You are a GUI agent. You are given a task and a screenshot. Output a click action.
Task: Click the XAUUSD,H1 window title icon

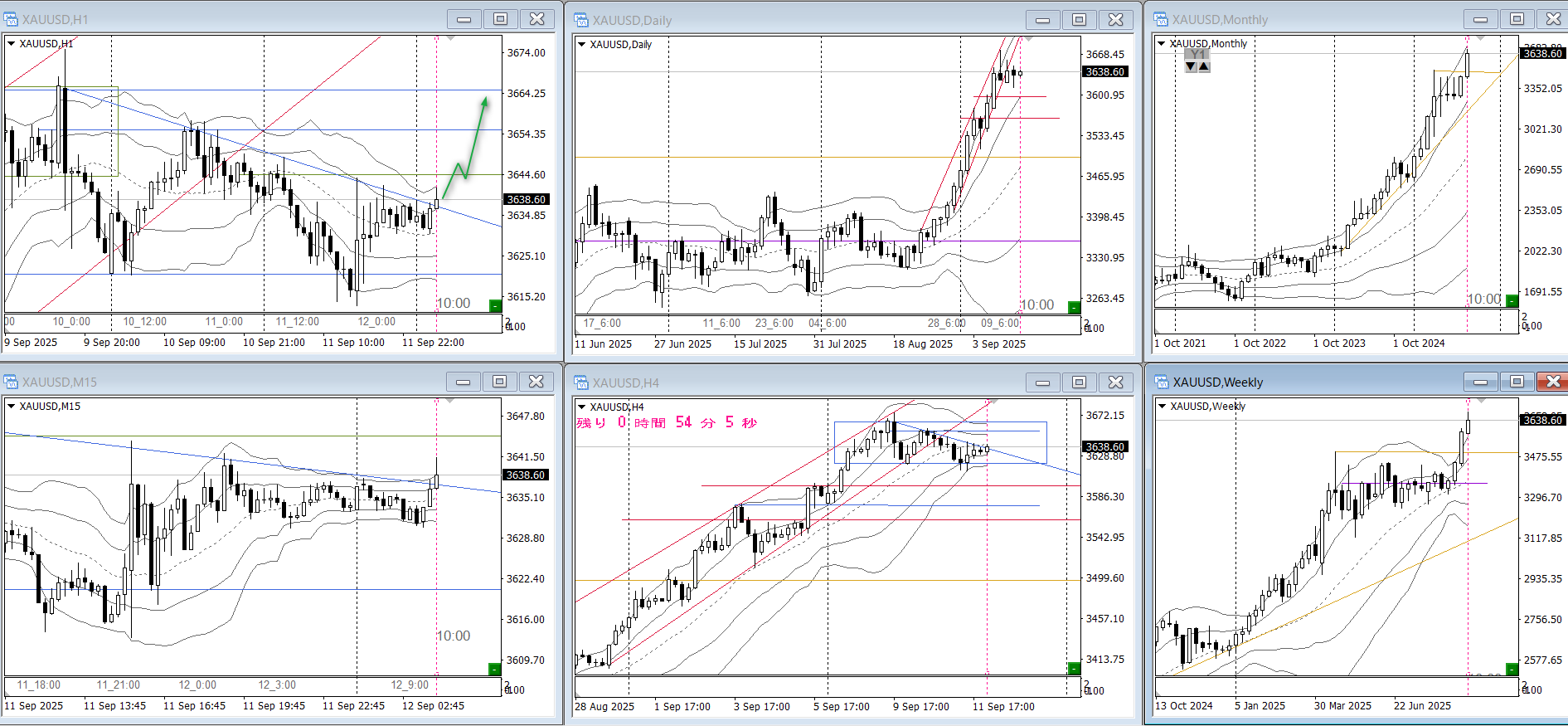pos(12,19)
